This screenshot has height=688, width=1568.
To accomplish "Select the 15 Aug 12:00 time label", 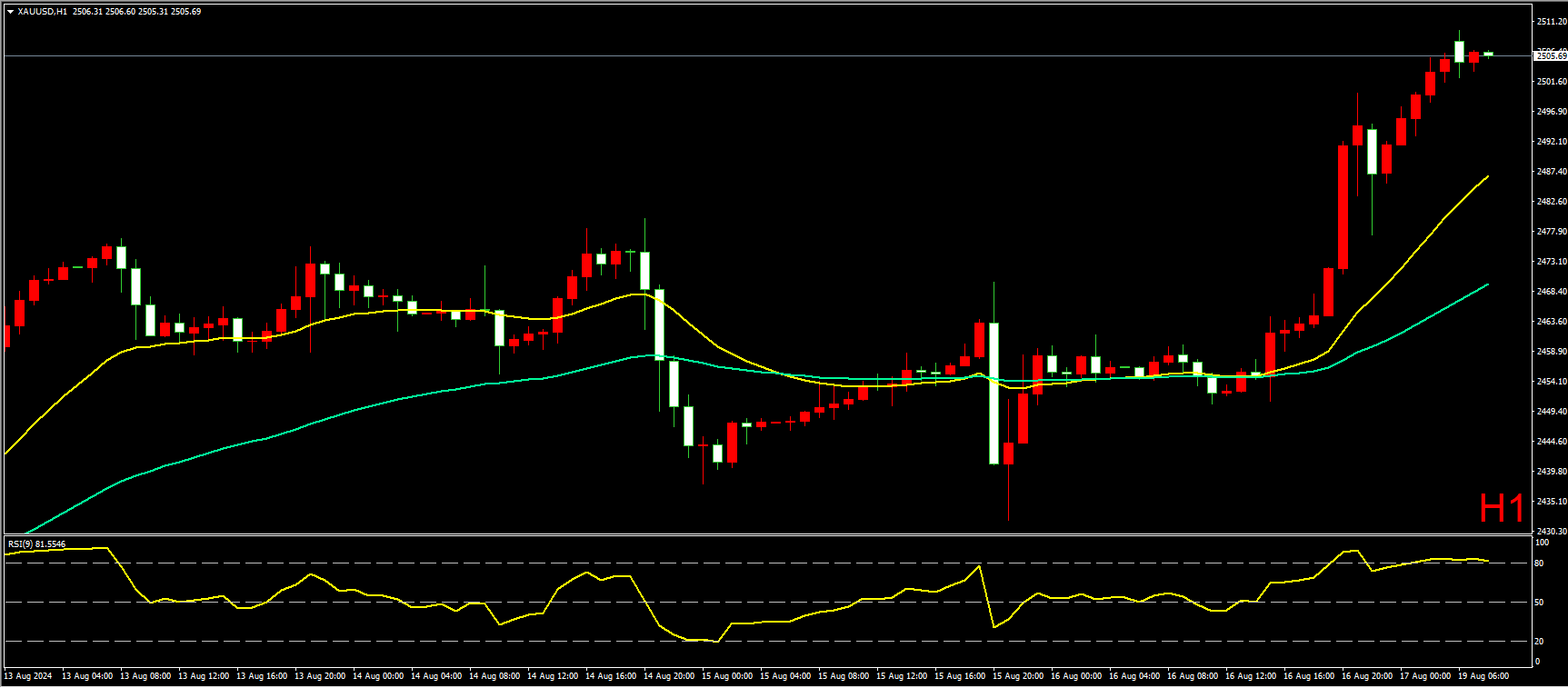I will (902, 676).
